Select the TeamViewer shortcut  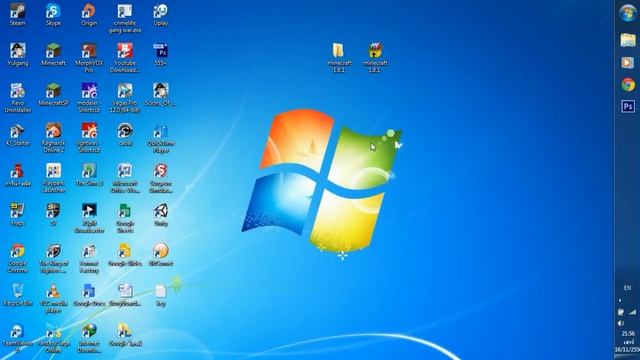[x=18, y=338]
